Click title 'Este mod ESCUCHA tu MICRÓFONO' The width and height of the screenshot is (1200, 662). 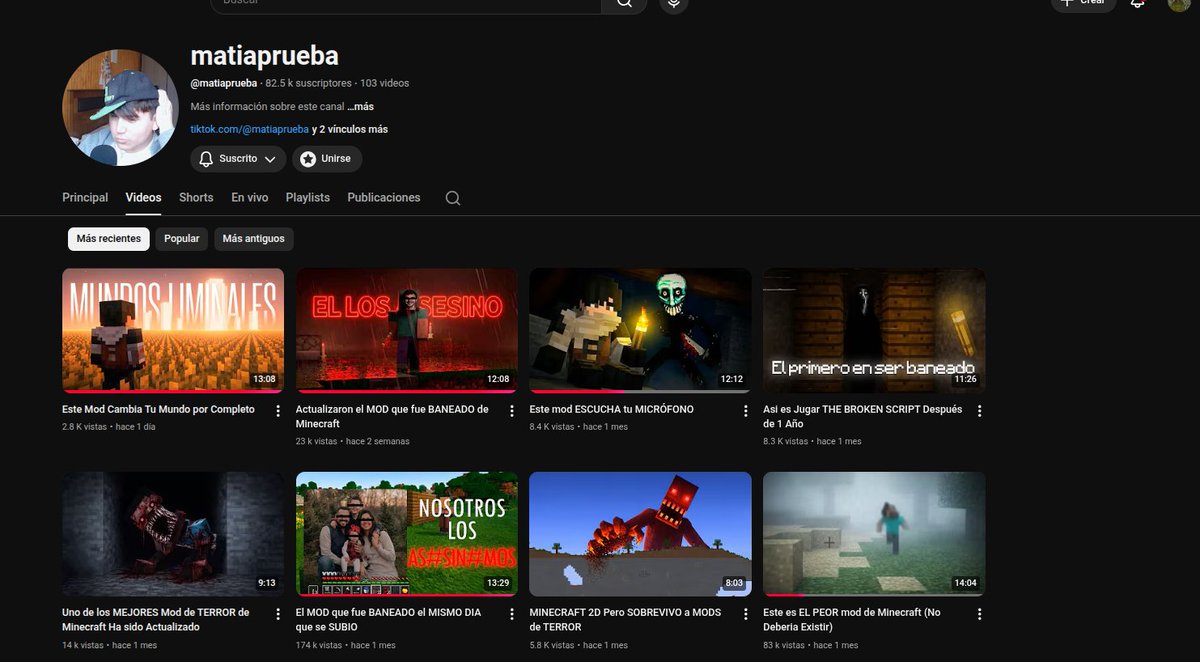611,409
